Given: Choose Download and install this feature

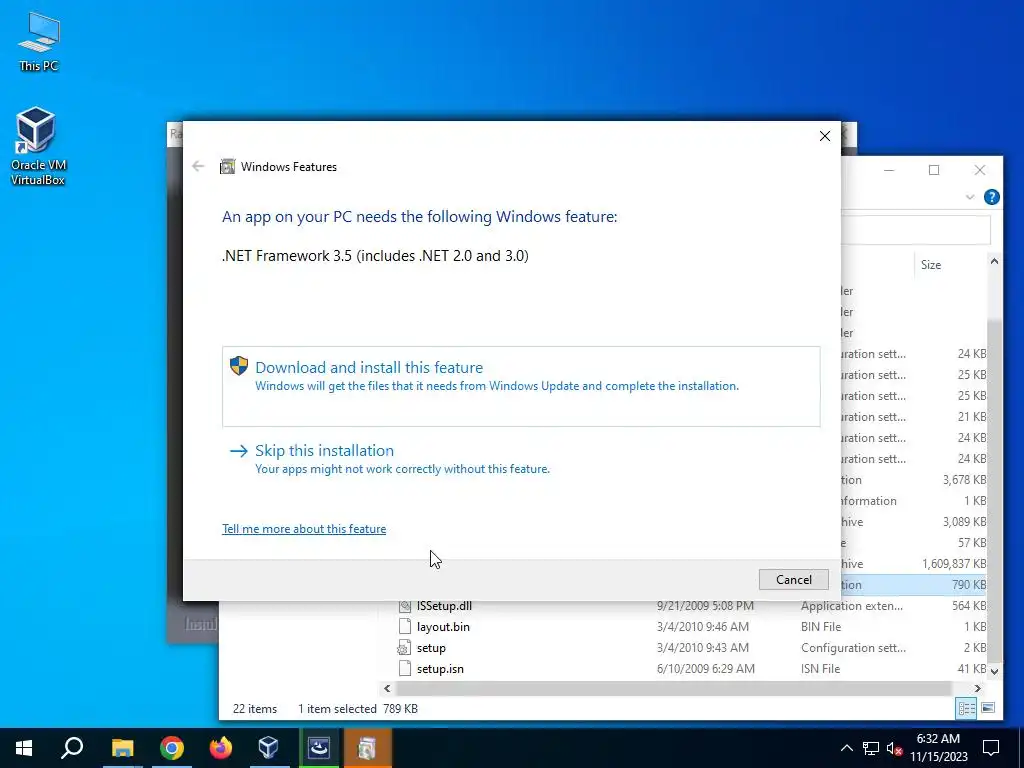Looking at the screenshot, I should click(x=520, y=386).
